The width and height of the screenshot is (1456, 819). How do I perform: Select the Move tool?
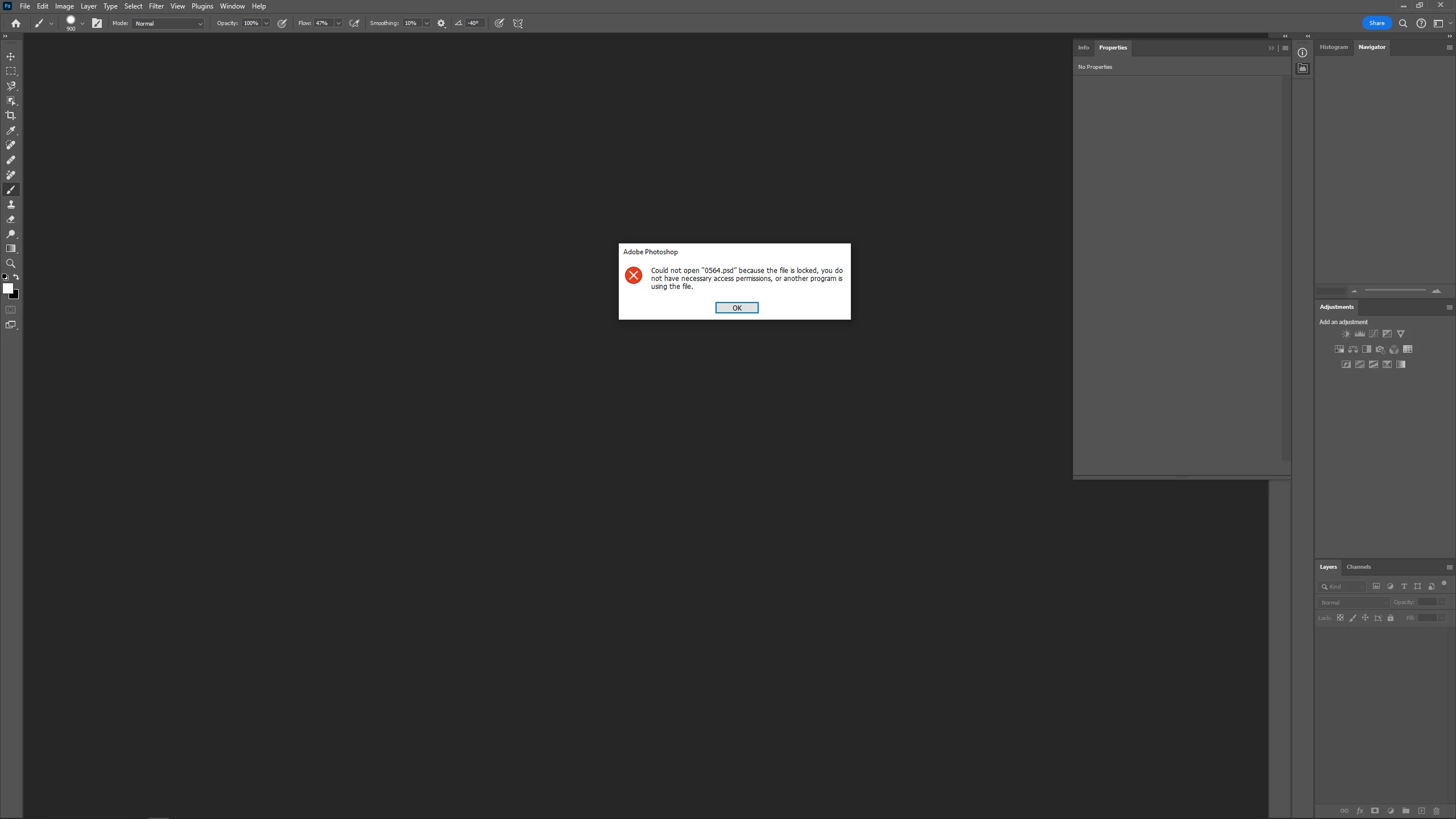[11, 56]
